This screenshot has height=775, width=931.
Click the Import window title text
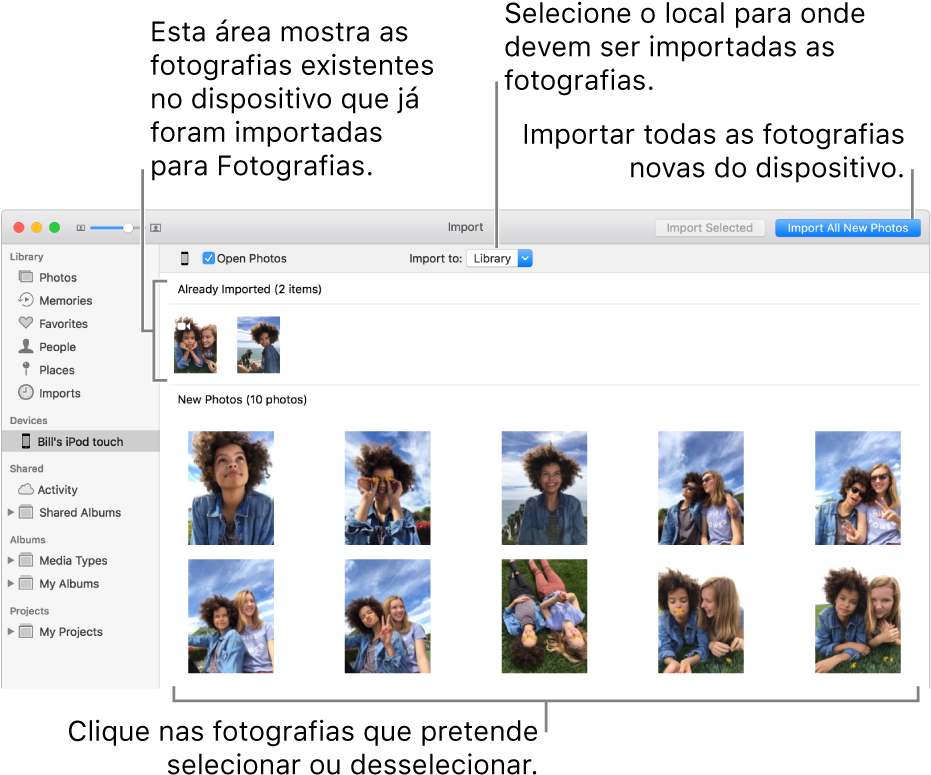(465, 227)
